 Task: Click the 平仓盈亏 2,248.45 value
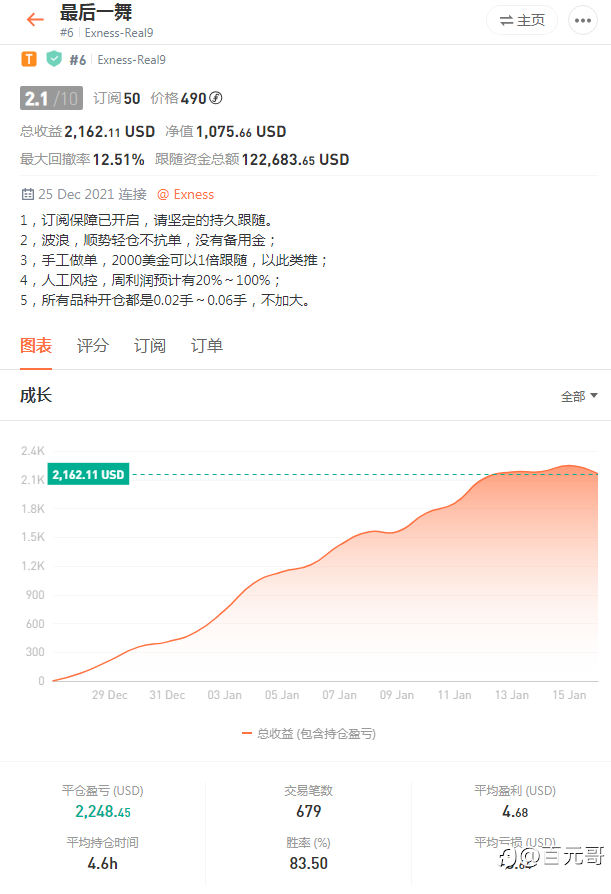point(103,811)
